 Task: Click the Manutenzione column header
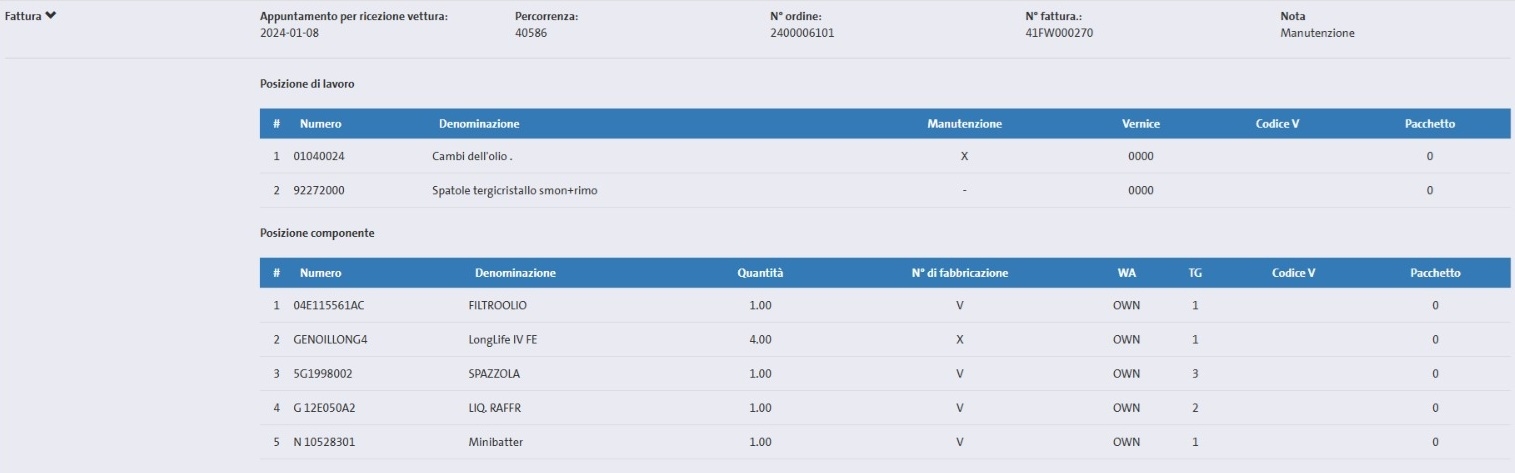(x=964, y=124)
